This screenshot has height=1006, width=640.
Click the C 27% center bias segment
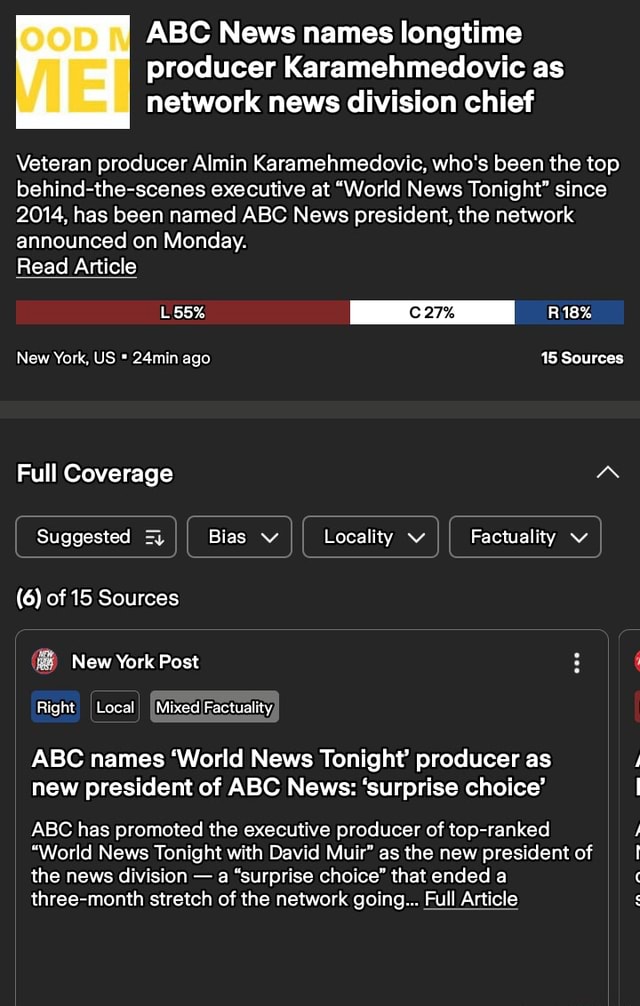[x=431, y=312]
